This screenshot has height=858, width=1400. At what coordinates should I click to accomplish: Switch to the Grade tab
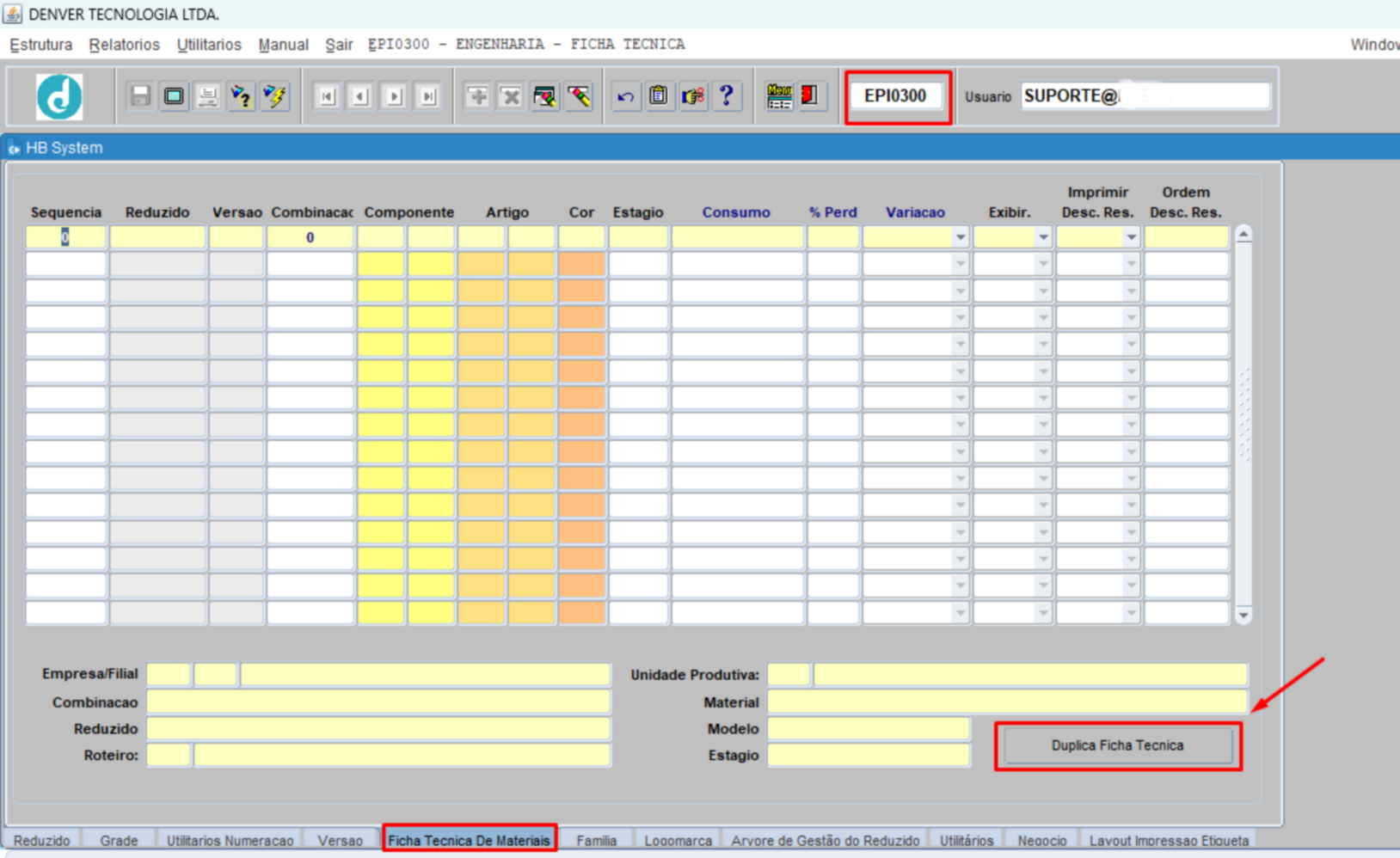pos(119,840)
